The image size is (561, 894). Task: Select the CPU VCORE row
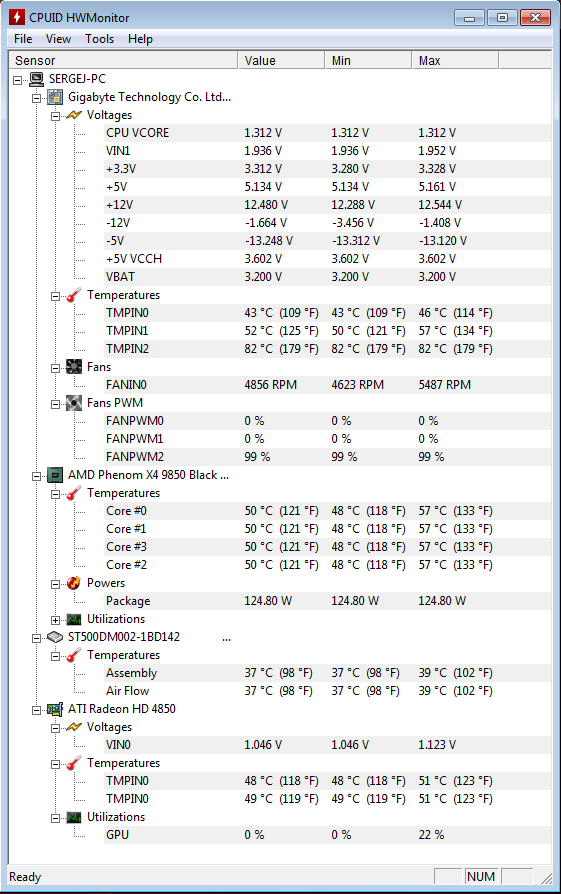[327, 133]
